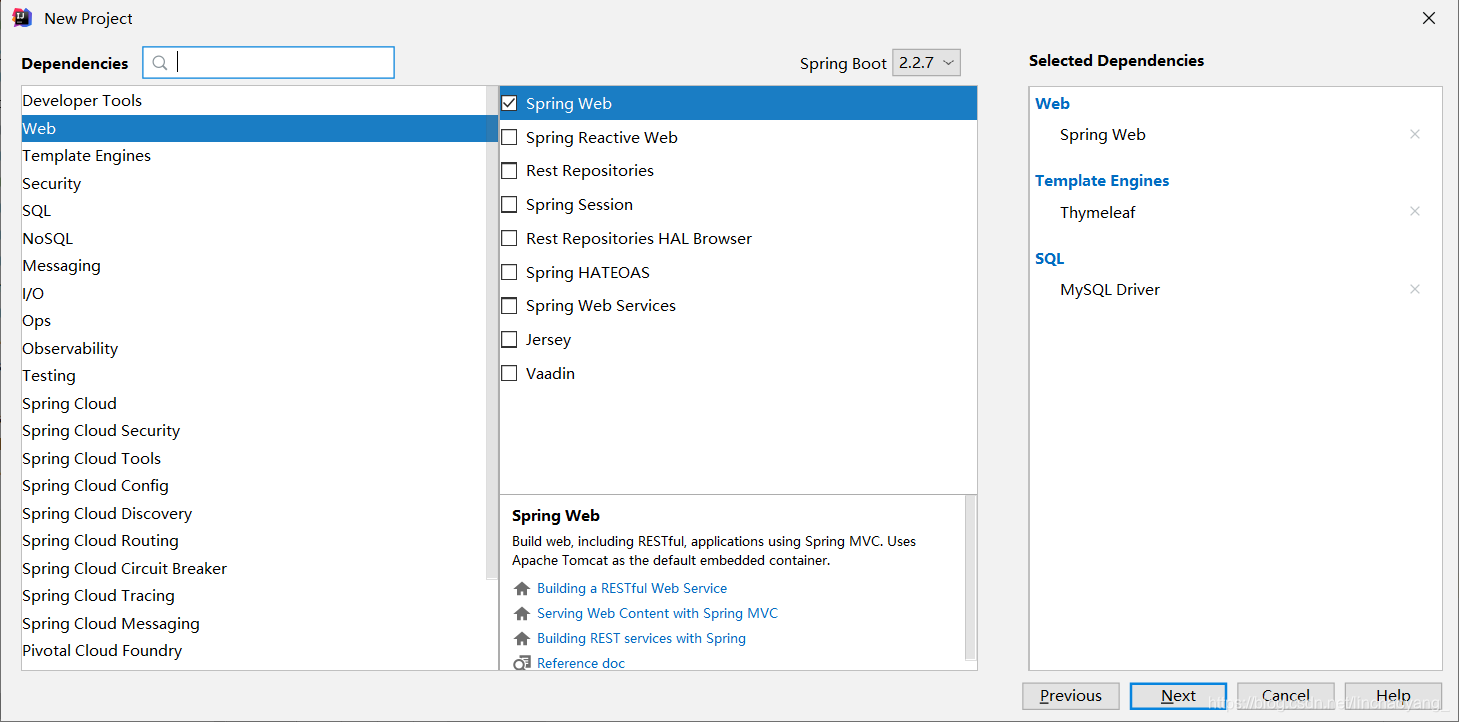This screenshot has width=1459, height=722.
Task: Click the Next button
Action: 1177,695
